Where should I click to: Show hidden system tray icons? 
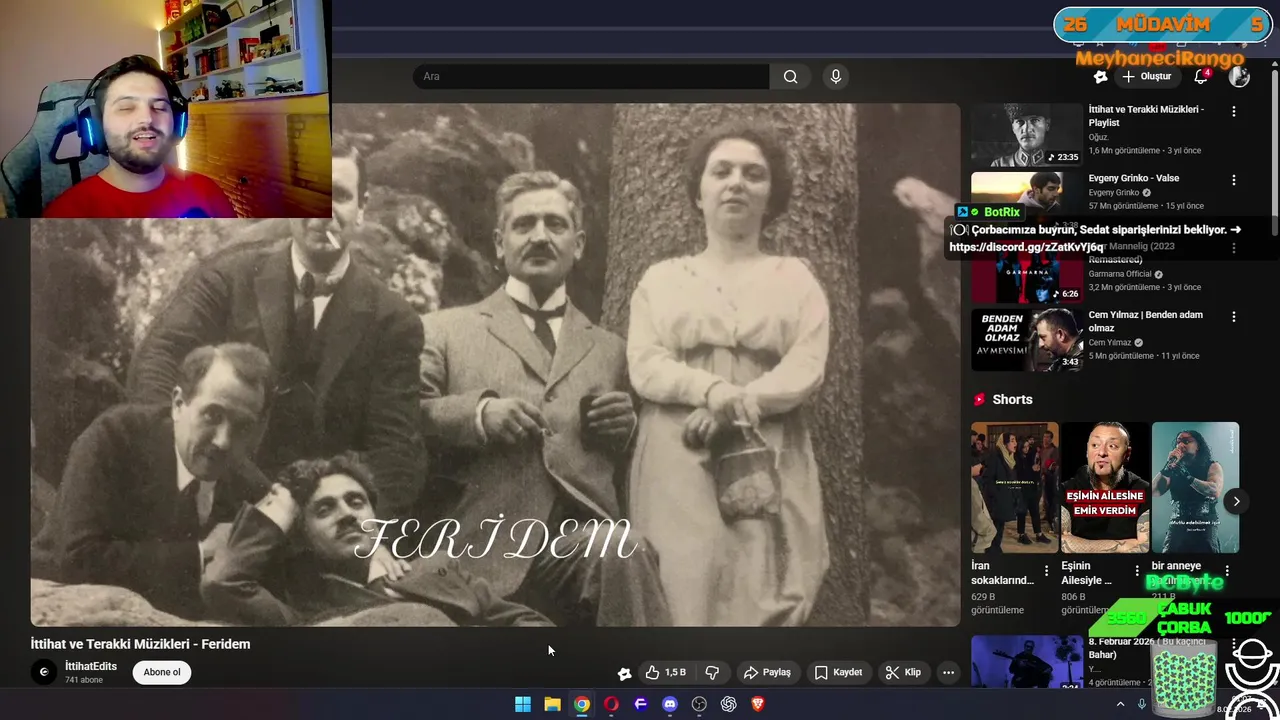click(x=1120, y=704)
